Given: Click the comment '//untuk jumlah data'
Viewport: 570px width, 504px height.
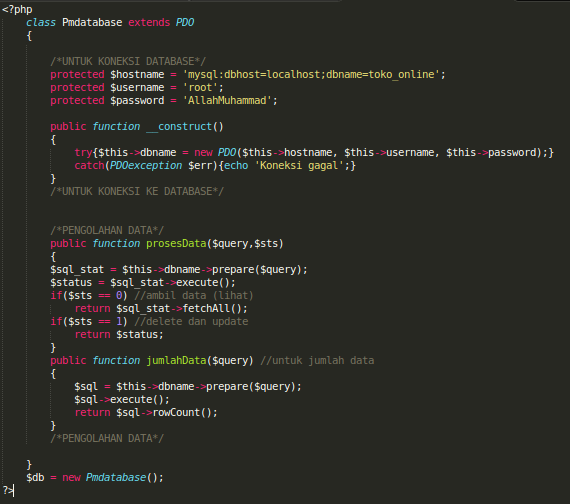Looking at the screenshot, I should [317, 361].
